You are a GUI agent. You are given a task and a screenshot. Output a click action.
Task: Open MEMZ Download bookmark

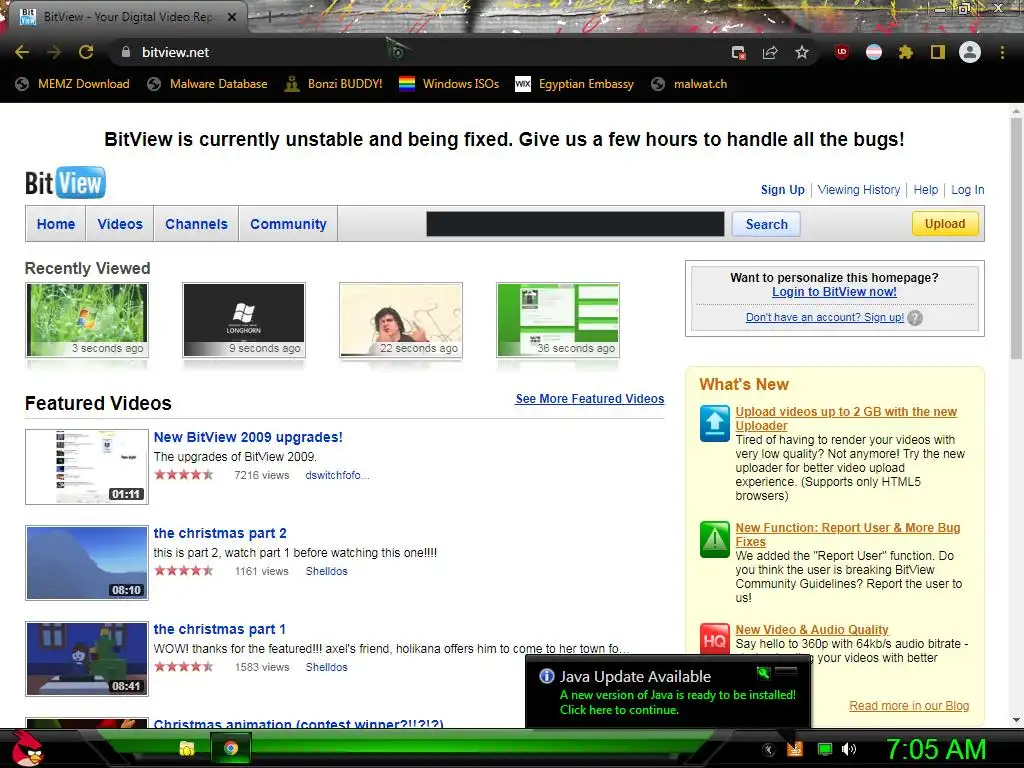tap(72, 84)
